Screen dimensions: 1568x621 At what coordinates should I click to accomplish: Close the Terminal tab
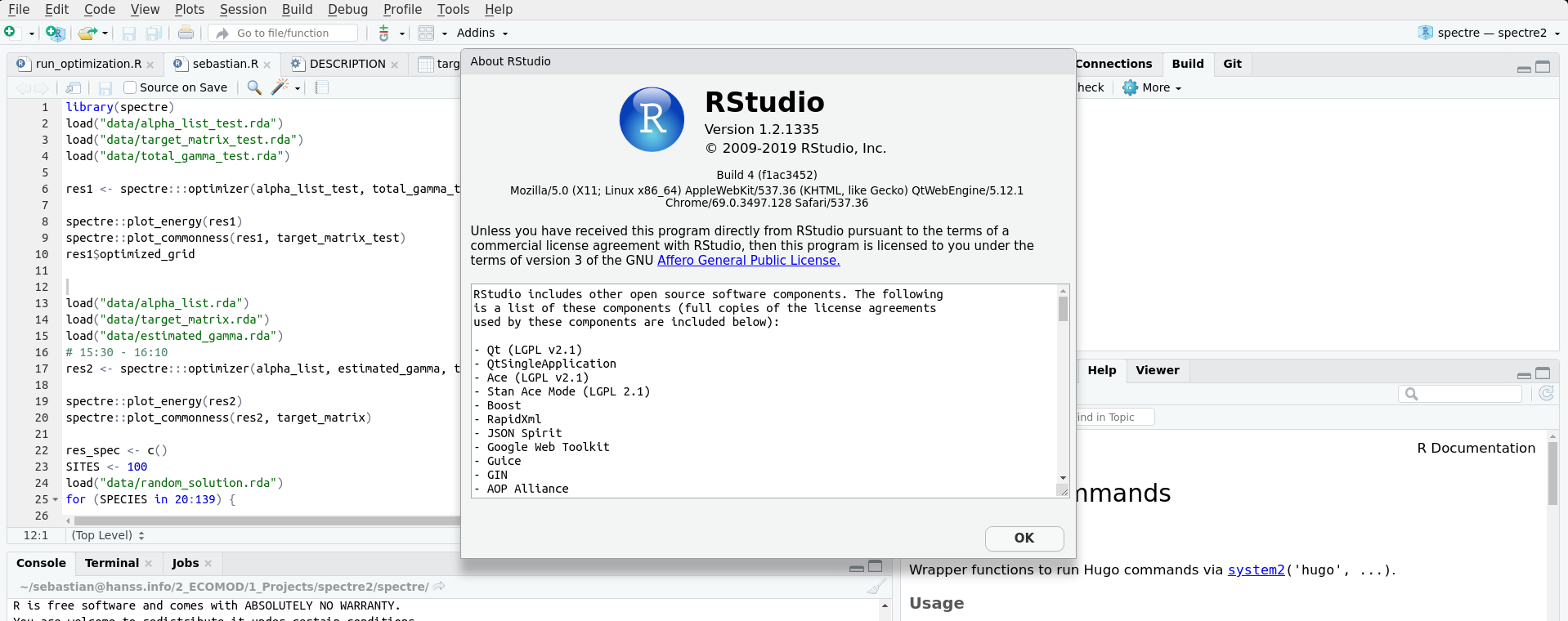(x=149, y=564)
